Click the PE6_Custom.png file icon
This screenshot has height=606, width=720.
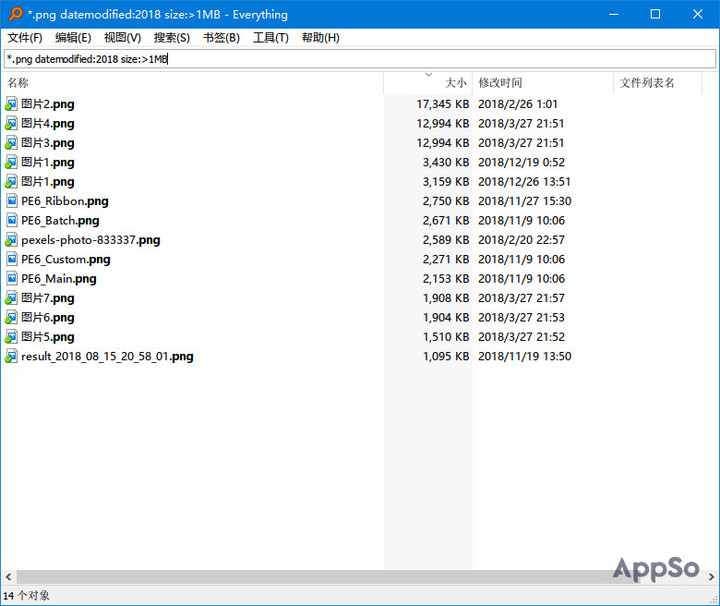[x=11, y=259]
